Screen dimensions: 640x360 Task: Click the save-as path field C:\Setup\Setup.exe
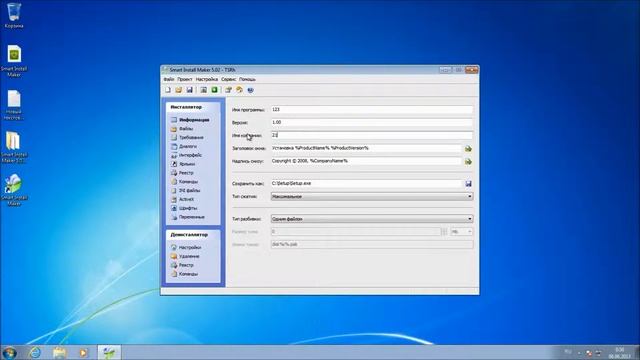[x=366, y=183]
